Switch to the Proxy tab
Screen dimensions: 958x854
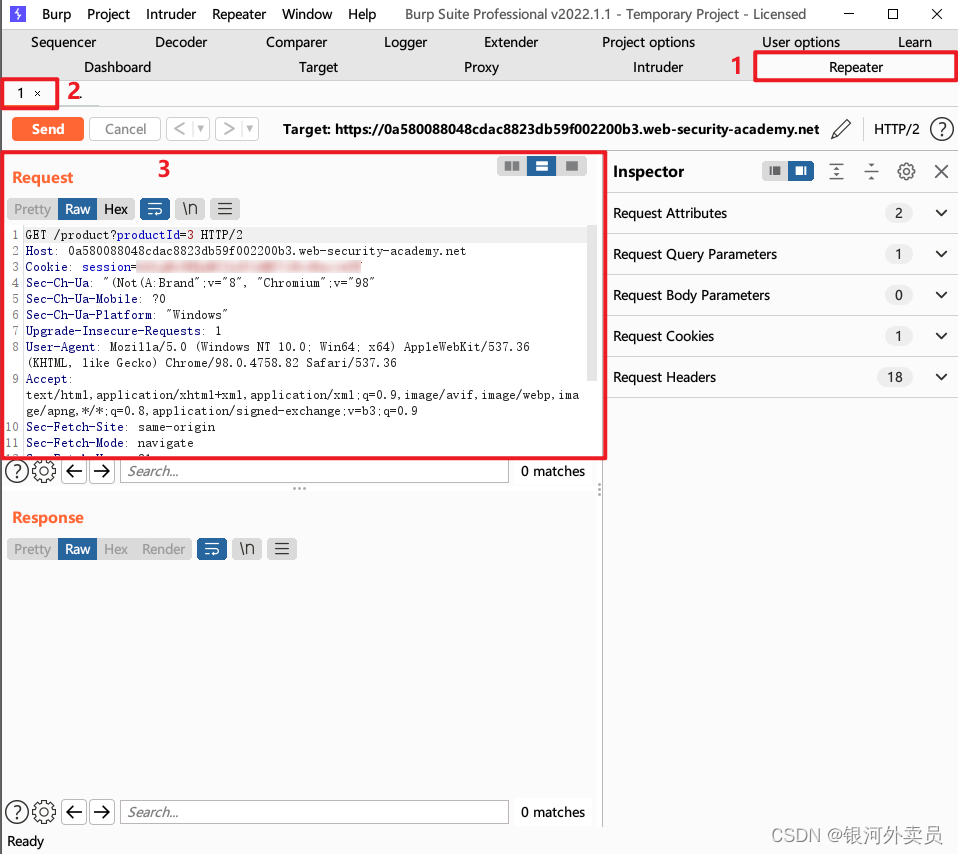481,67
